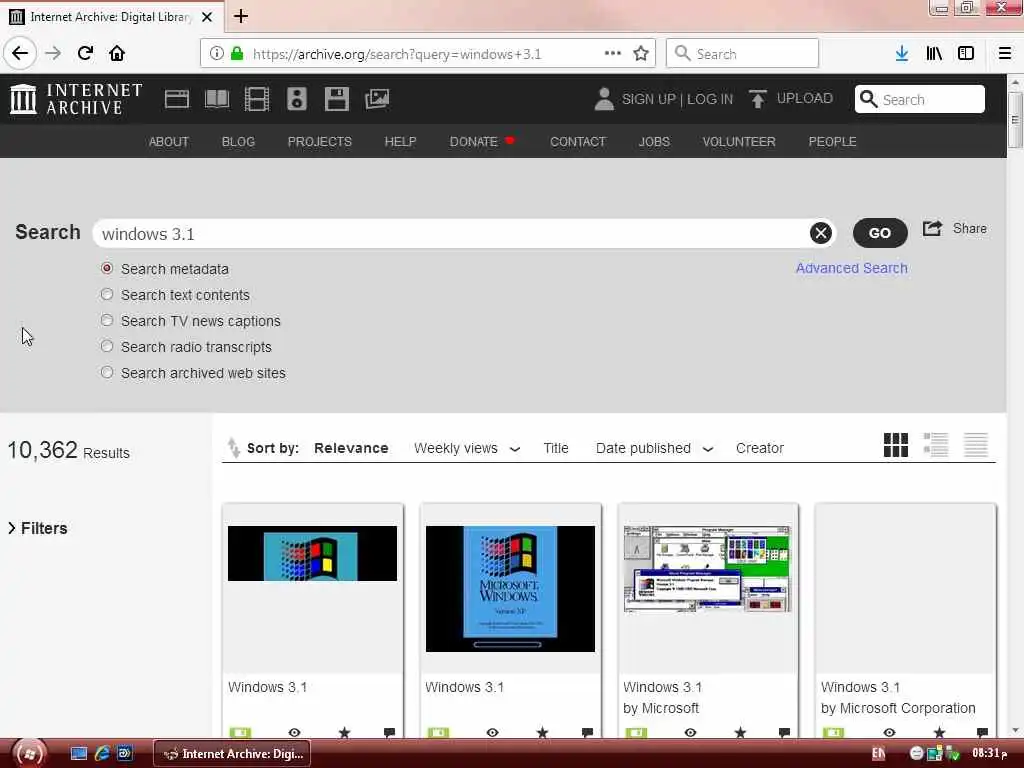Expand the Filters section
The height and width of the screenshot is (768, 1024).
tap(38, 528)
